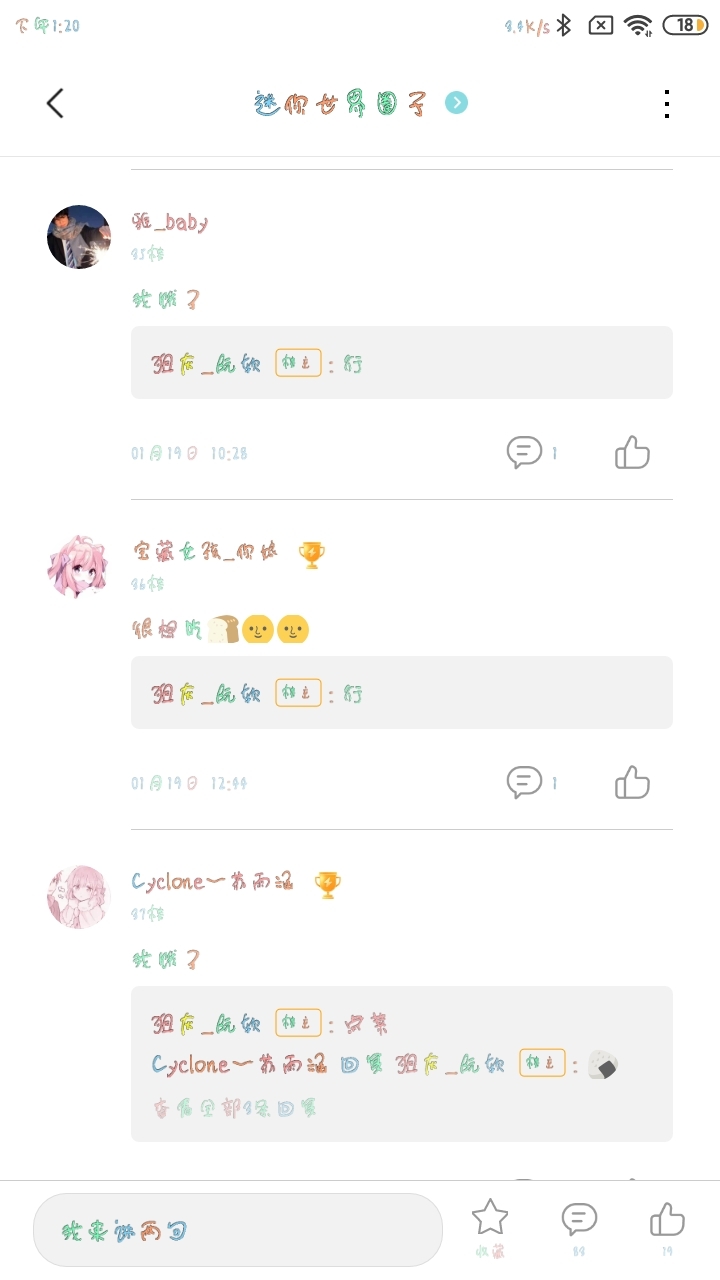Like the comment by 'baby' user

coord(632,453)
